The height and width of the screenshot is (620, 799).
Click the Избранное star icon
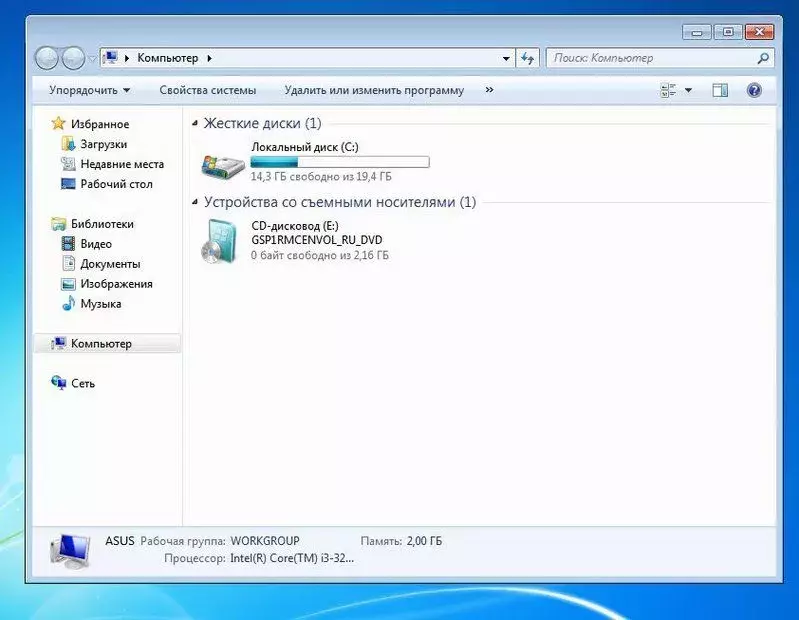pyautogui.click(x=59, y=123)
